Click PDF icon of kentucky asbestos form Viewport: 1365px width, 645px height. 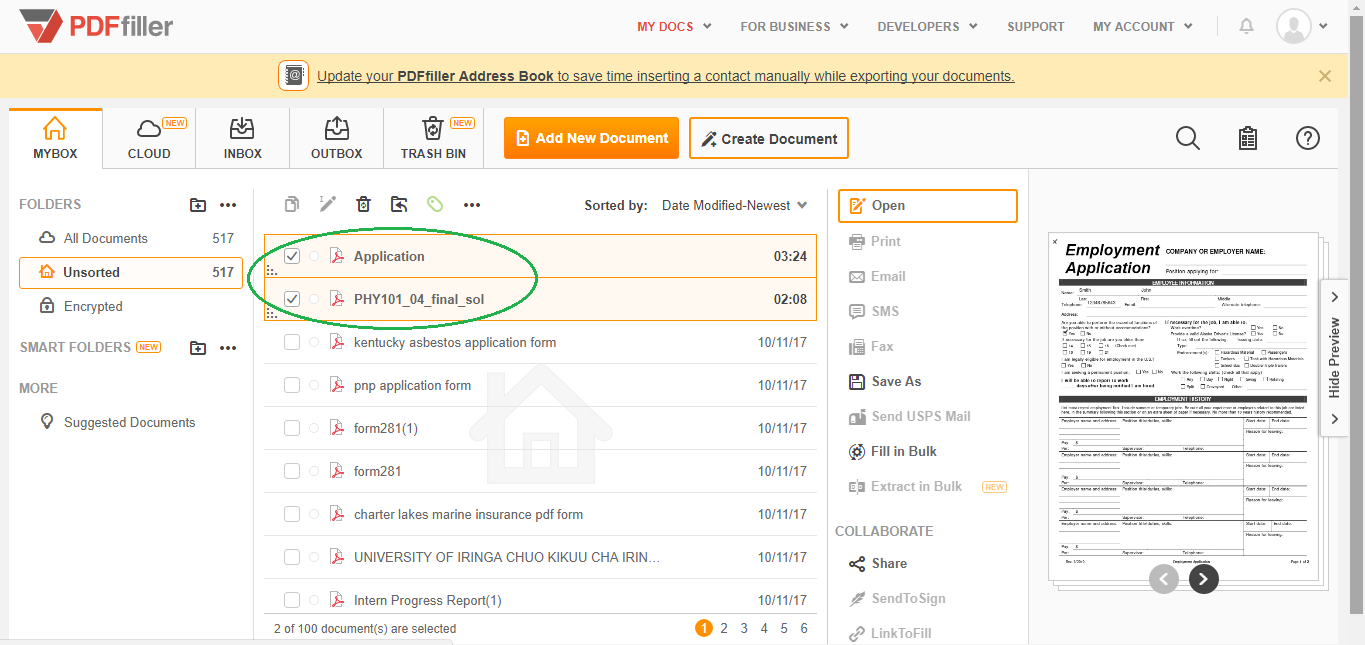click(x=337, y=342)
